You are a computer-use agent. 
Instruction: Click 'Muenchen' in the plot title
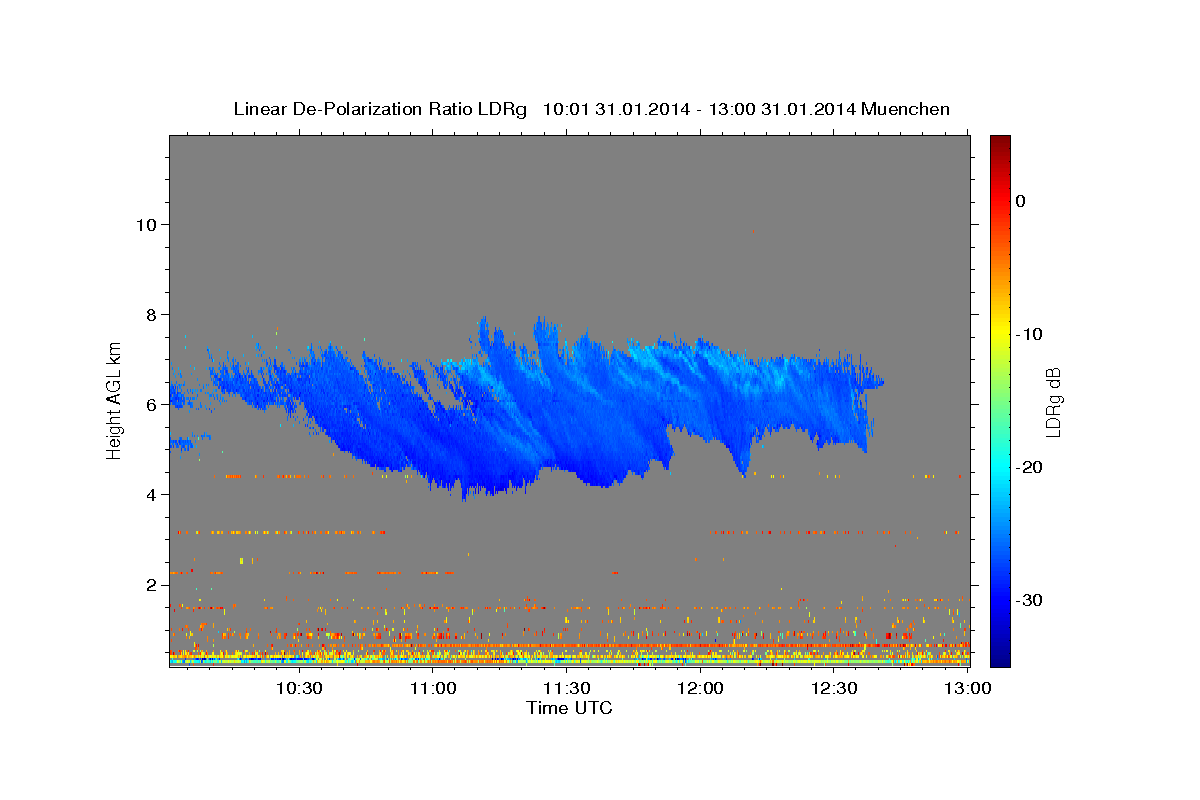905,109
